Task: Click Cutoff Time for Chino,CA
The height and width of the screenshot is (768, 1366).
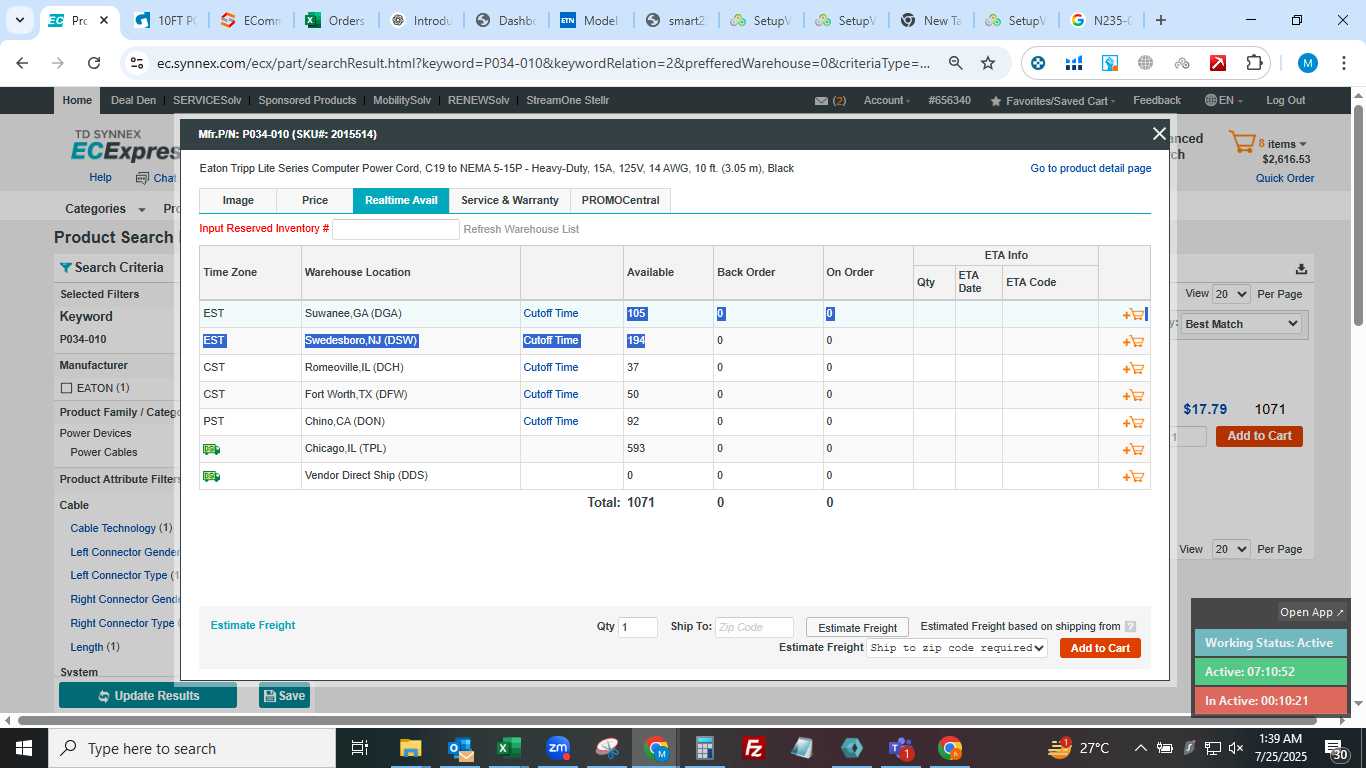Action: (551, 422)
